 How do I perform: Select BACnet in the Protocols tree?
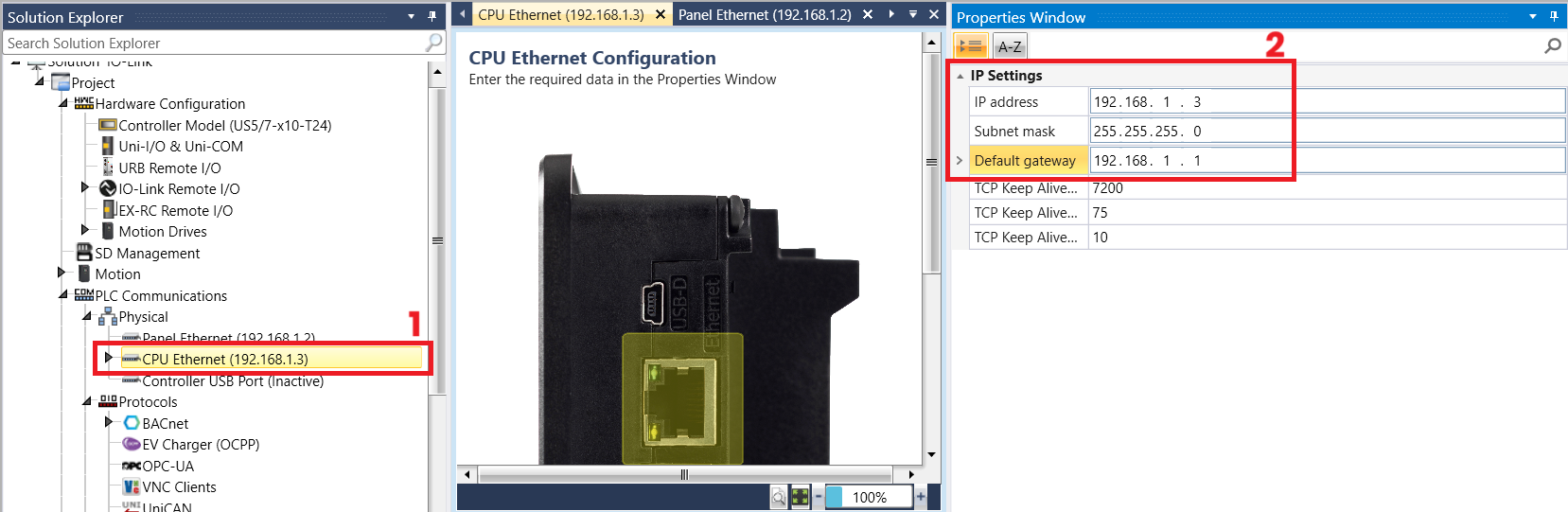(x=166, y=423)
